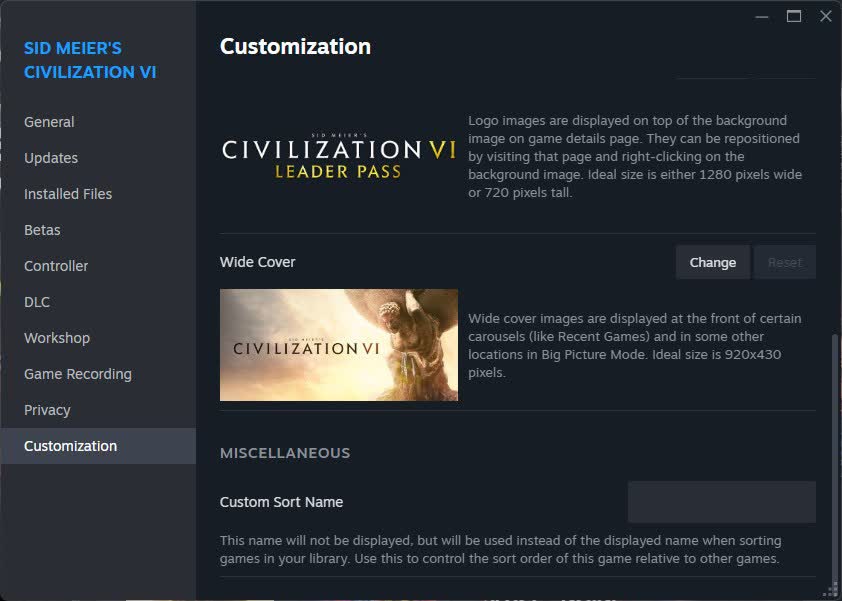Image resolution: width=842 pixels, height=601 pixels.
Task: Switch to the Betas section
Action: [42, 229]
